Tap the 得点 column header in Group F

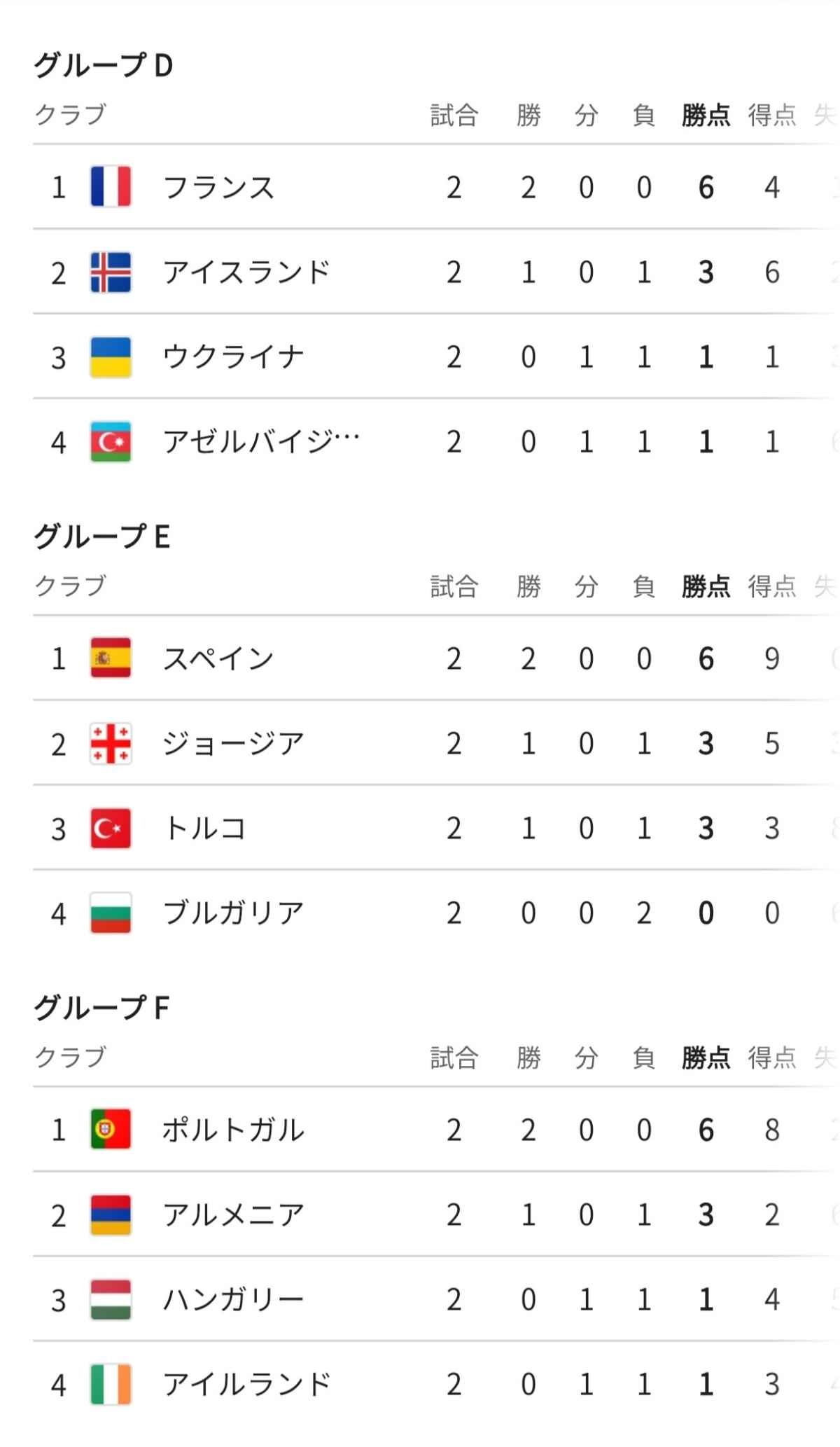coord(771,1058)
